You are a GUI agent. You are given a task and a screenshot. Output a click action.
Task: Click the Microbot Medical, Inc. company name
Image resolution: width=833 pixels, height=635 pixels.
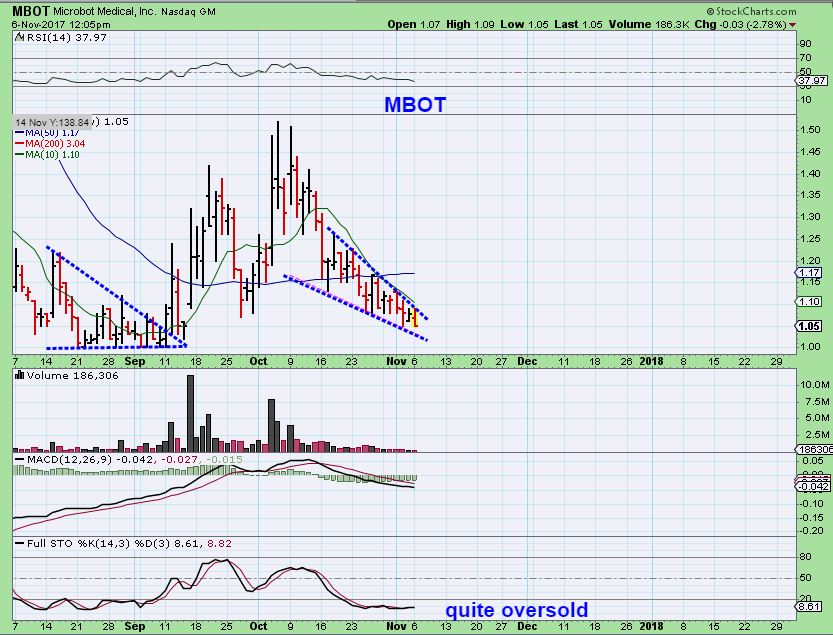tap(105, 12)
